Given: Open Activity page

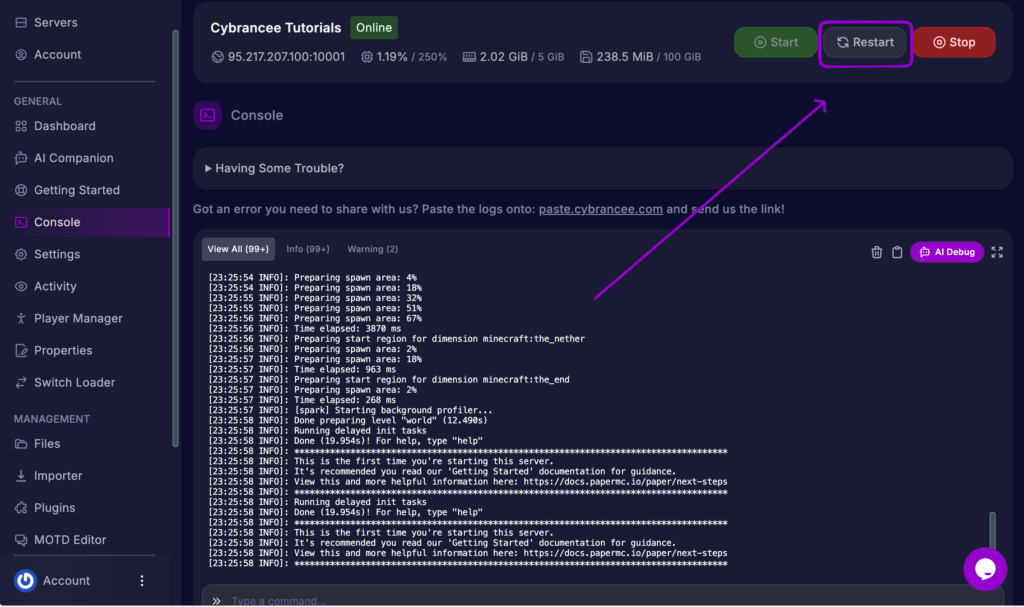Looking at the screenshot, I should [55, 286].
